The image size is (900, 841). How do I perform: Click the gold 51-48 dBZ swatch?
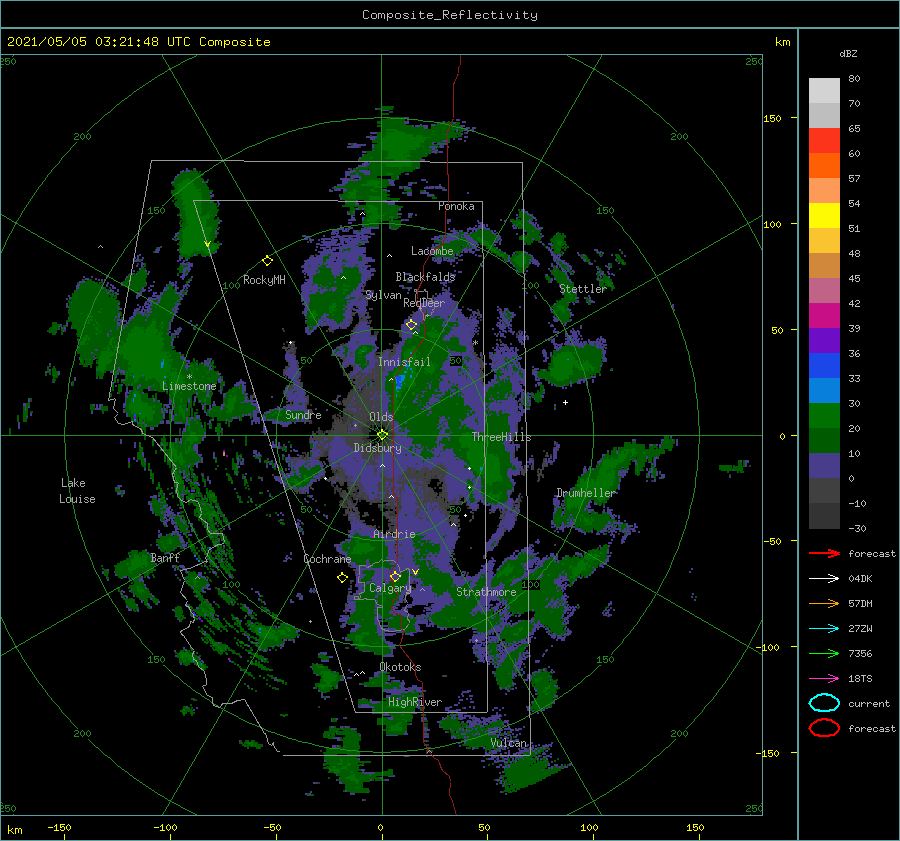coord(824,241)
